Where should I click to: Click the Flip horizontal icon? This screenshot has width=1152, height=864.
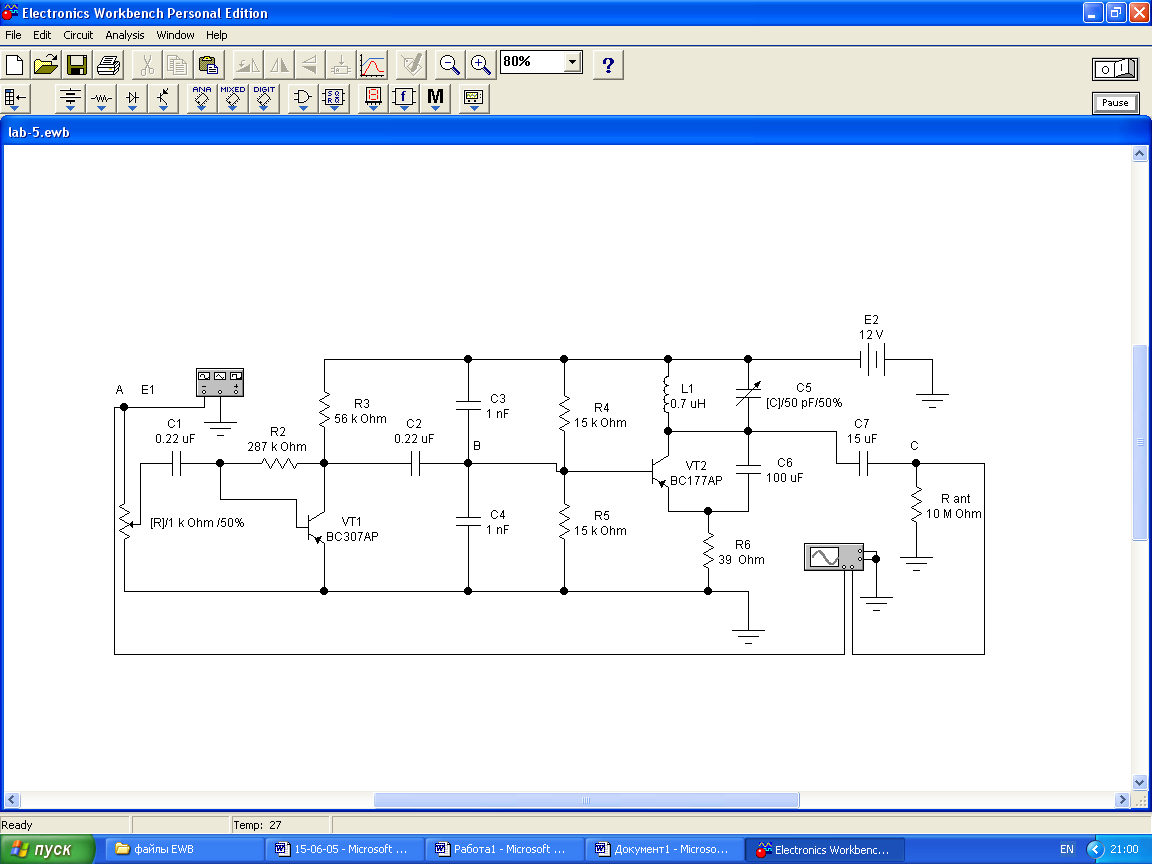pyautogui.click(x=278, y=65)
